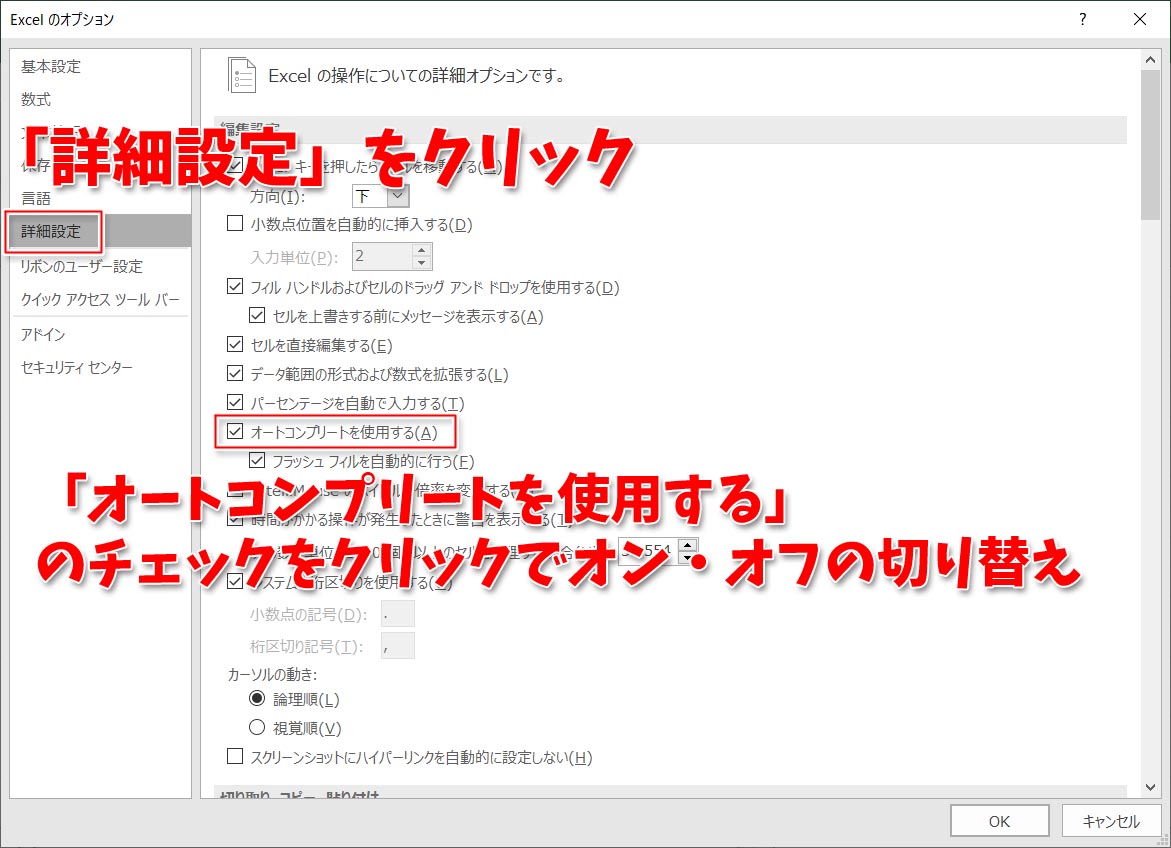Click the 桁区切り記号 input field
Screen dimensions: 1171x848
tap(397, 646)
